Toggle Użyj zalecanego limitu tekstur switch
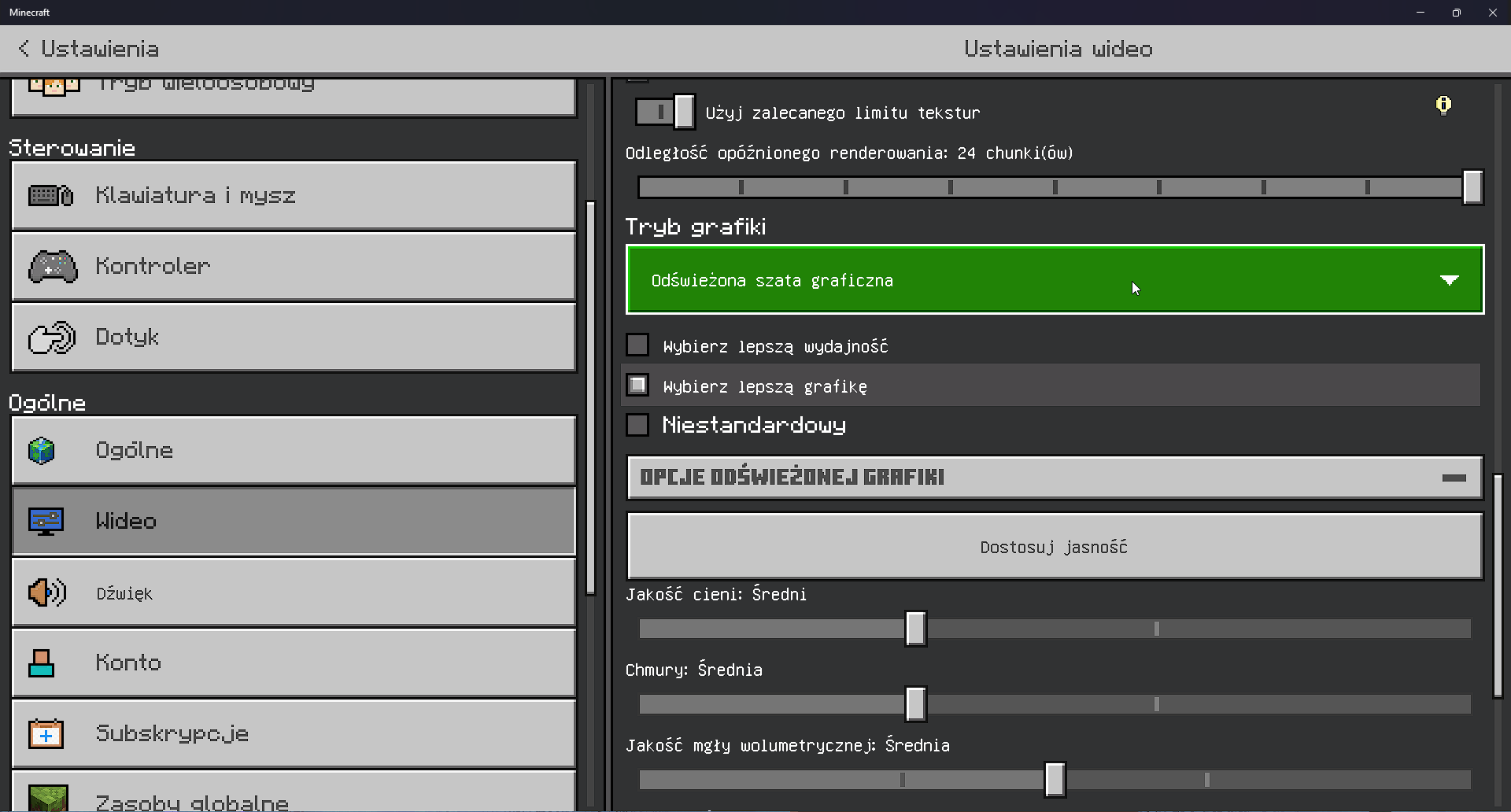This screenshot has width=1511, height=812. tap(665, 112)
